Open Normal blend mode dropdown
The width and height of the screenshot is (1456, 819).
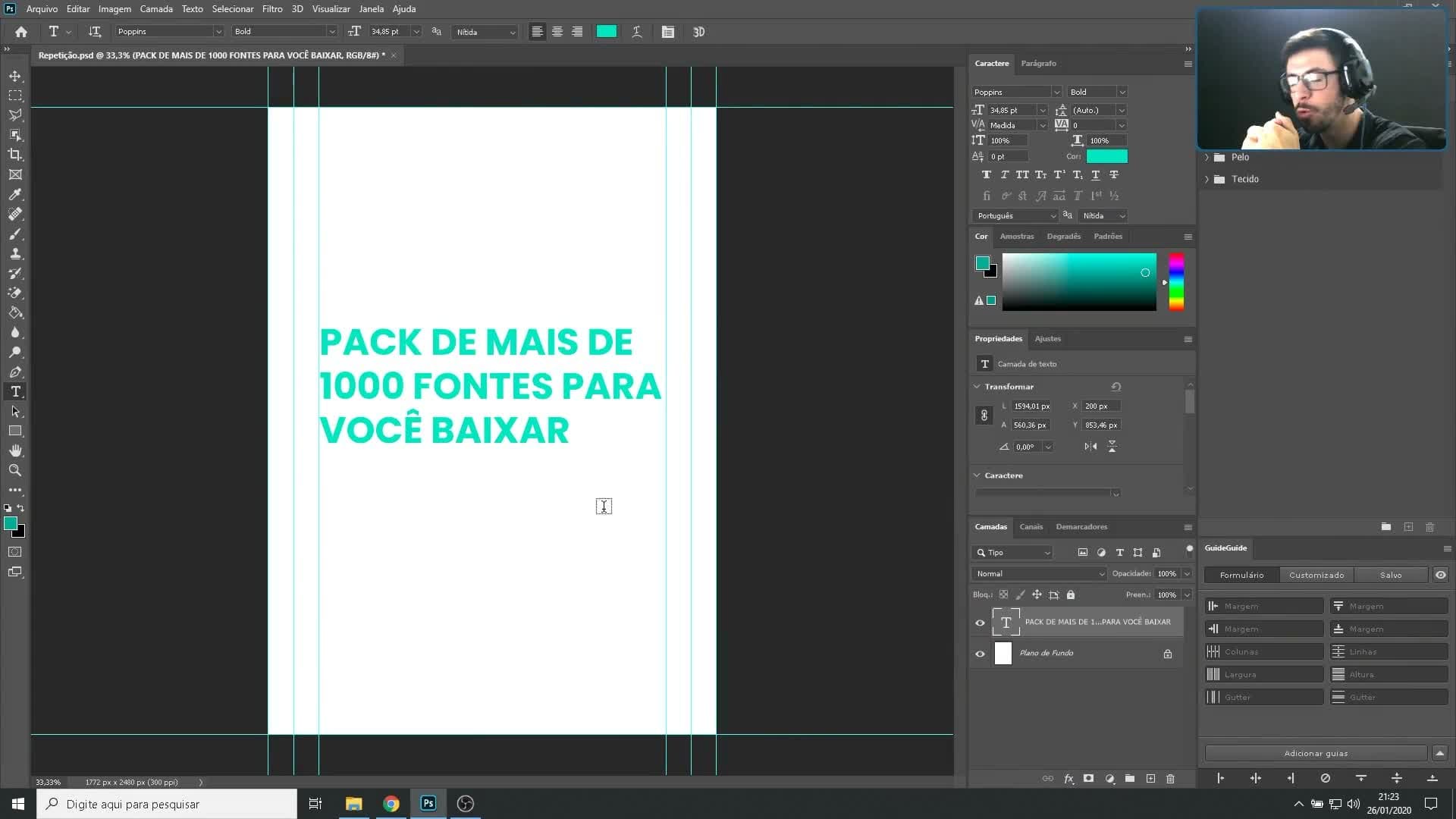click(1038, 574)
